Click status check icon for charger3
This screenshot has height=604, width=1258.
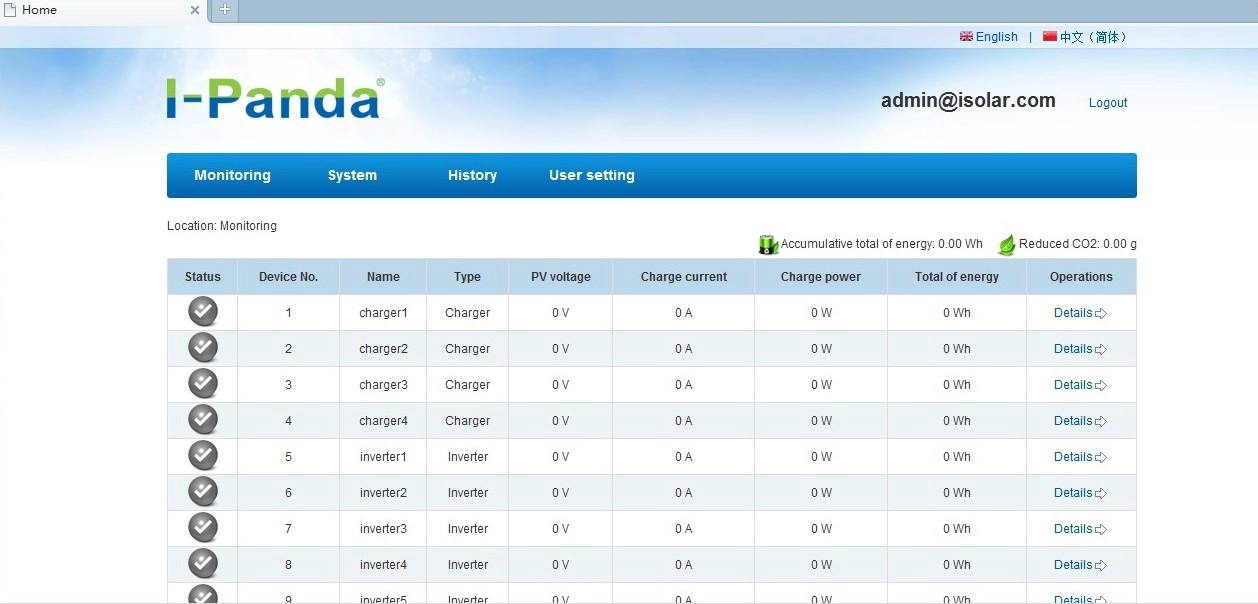click(x=203, y=384)
